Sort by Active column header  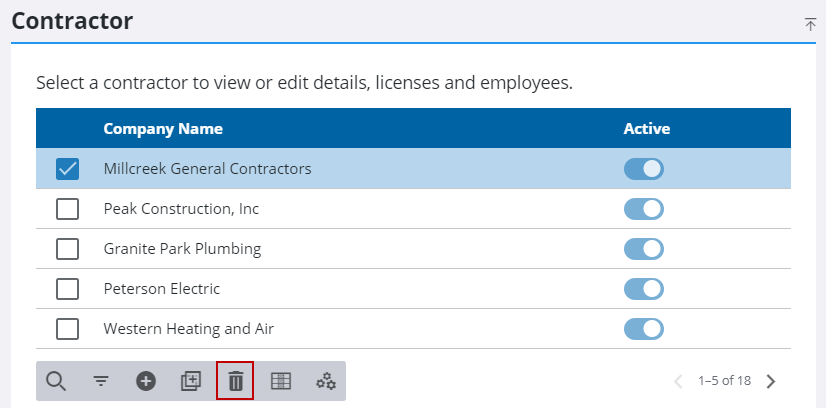(x=647, y=129)
